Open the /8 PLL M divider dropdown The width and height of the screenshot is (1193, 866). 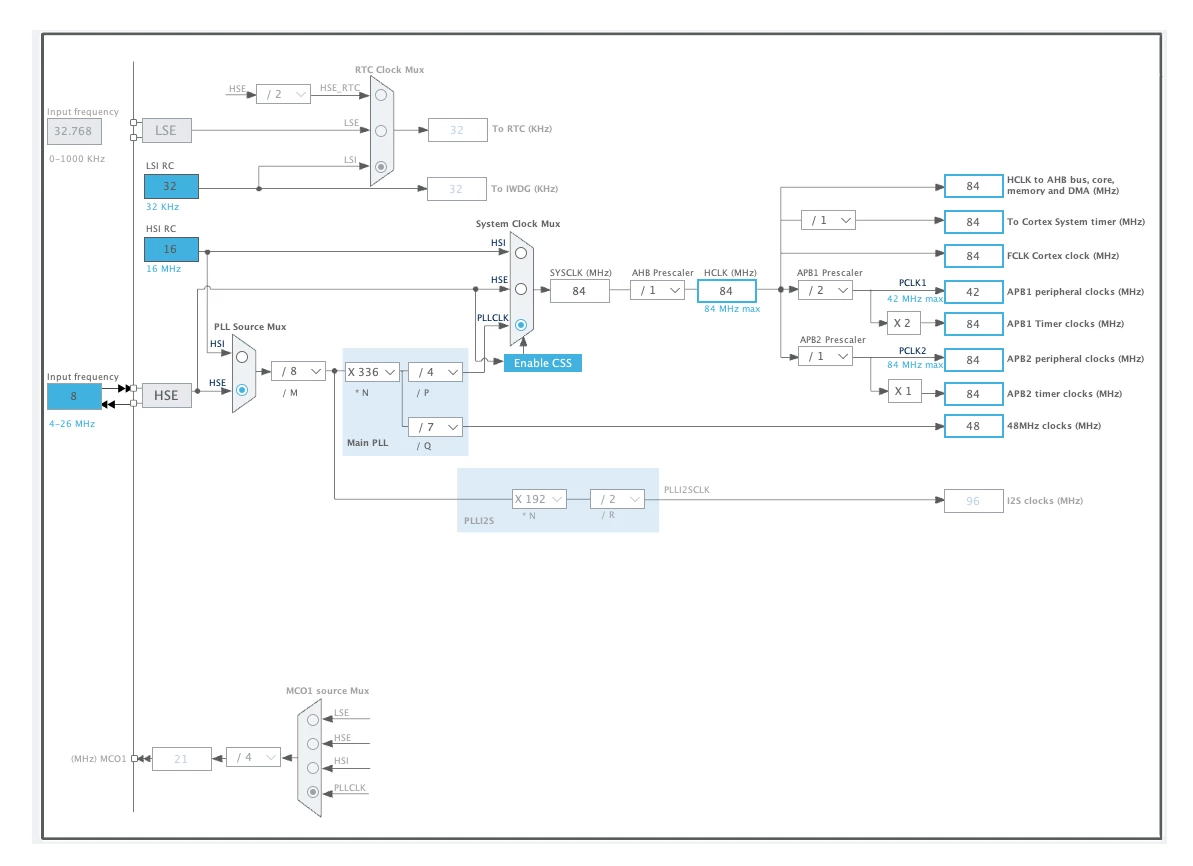click(x=298, y=371)
